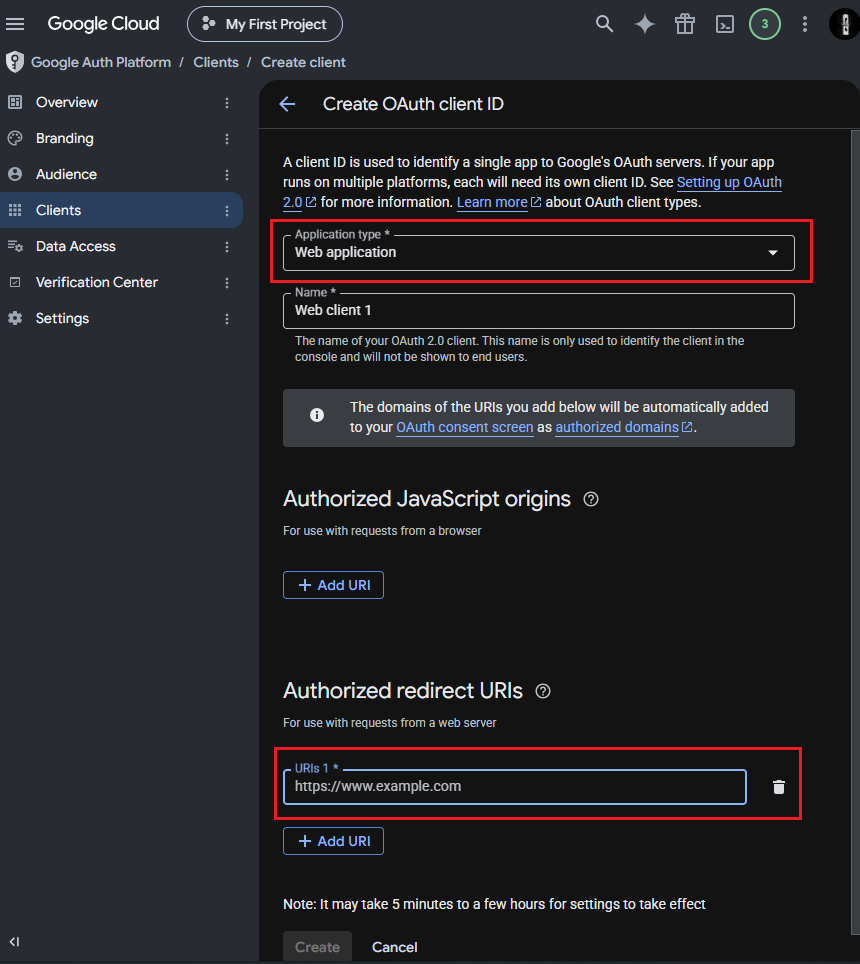Add URI under JavaScript origins
Image resolution: width=860 pixels, height=964 pixels.
click(x=333, y=585)
